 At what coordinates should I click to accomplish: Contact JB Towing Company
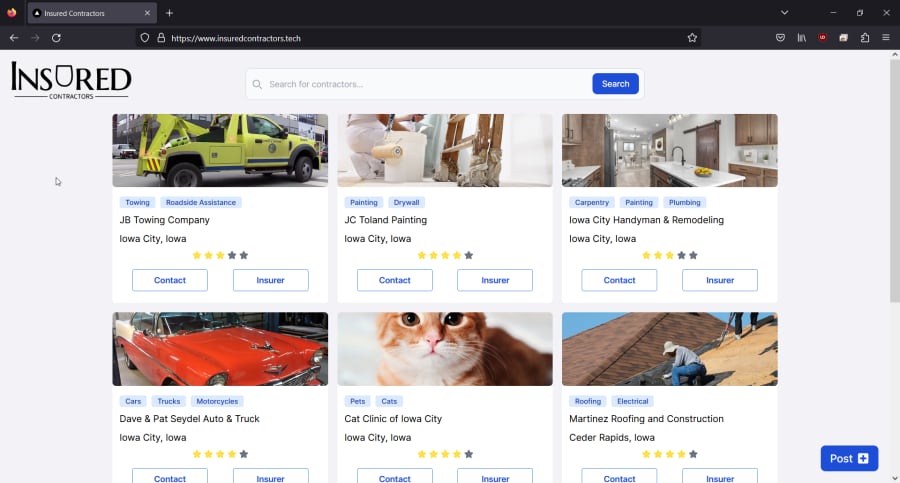click(170, 280)
